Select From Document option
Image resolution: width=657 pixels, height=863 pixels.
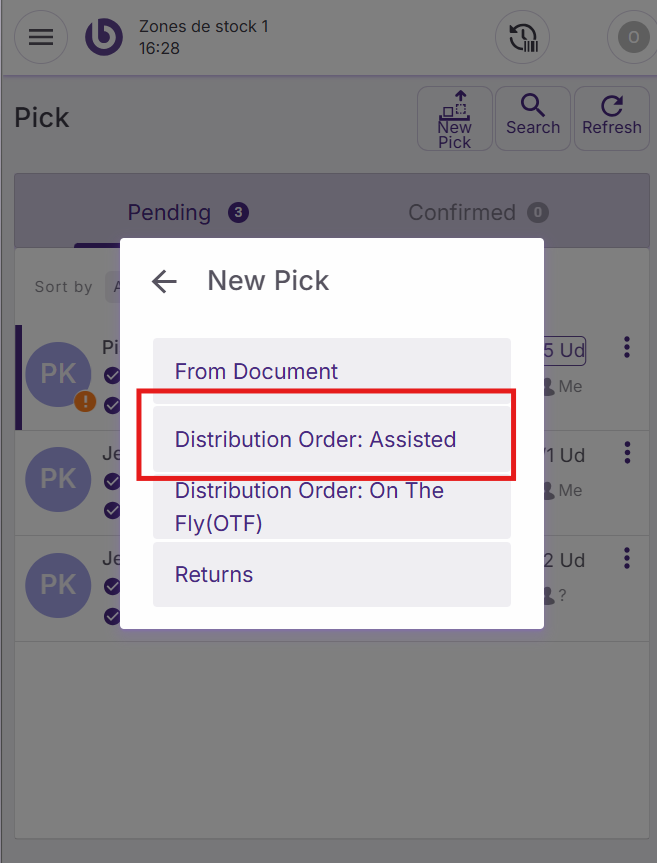tap(331, 371)
